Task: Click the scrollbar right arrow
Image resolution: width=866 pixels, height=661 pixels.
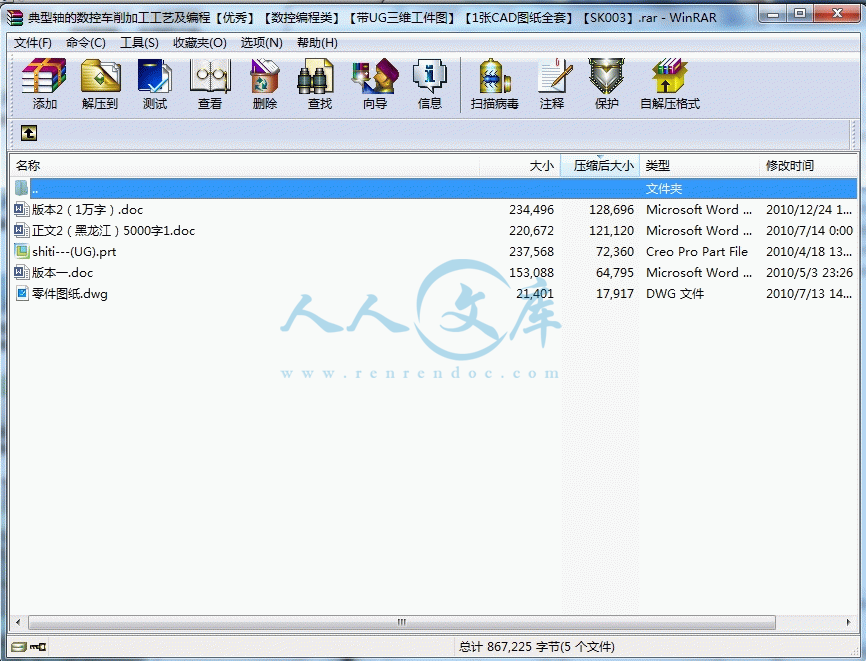Action: (849, 622)
